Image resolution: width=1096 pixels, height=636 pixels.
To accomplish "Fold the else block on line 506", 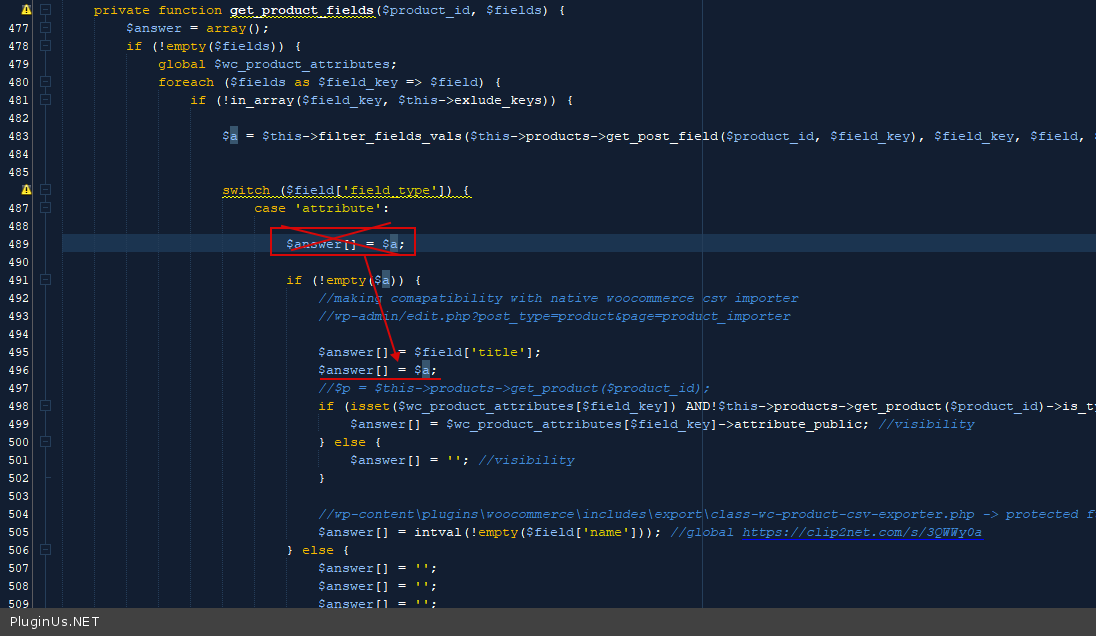I will point(45,550).
